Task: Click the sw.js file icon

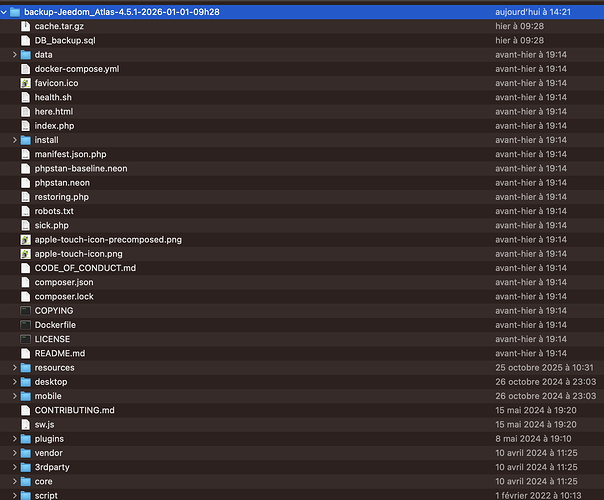Action: pos(25,424)
